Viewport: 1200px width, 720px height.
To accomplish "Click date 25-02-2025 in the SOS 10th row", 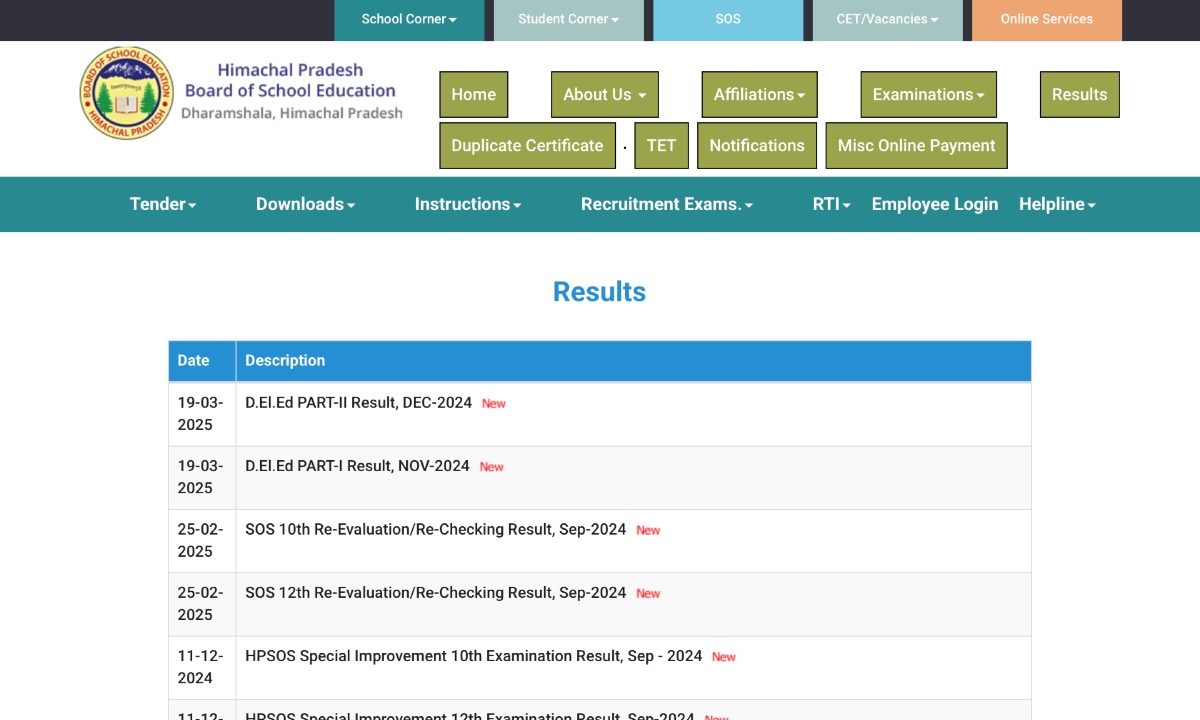I will [201, 540].
